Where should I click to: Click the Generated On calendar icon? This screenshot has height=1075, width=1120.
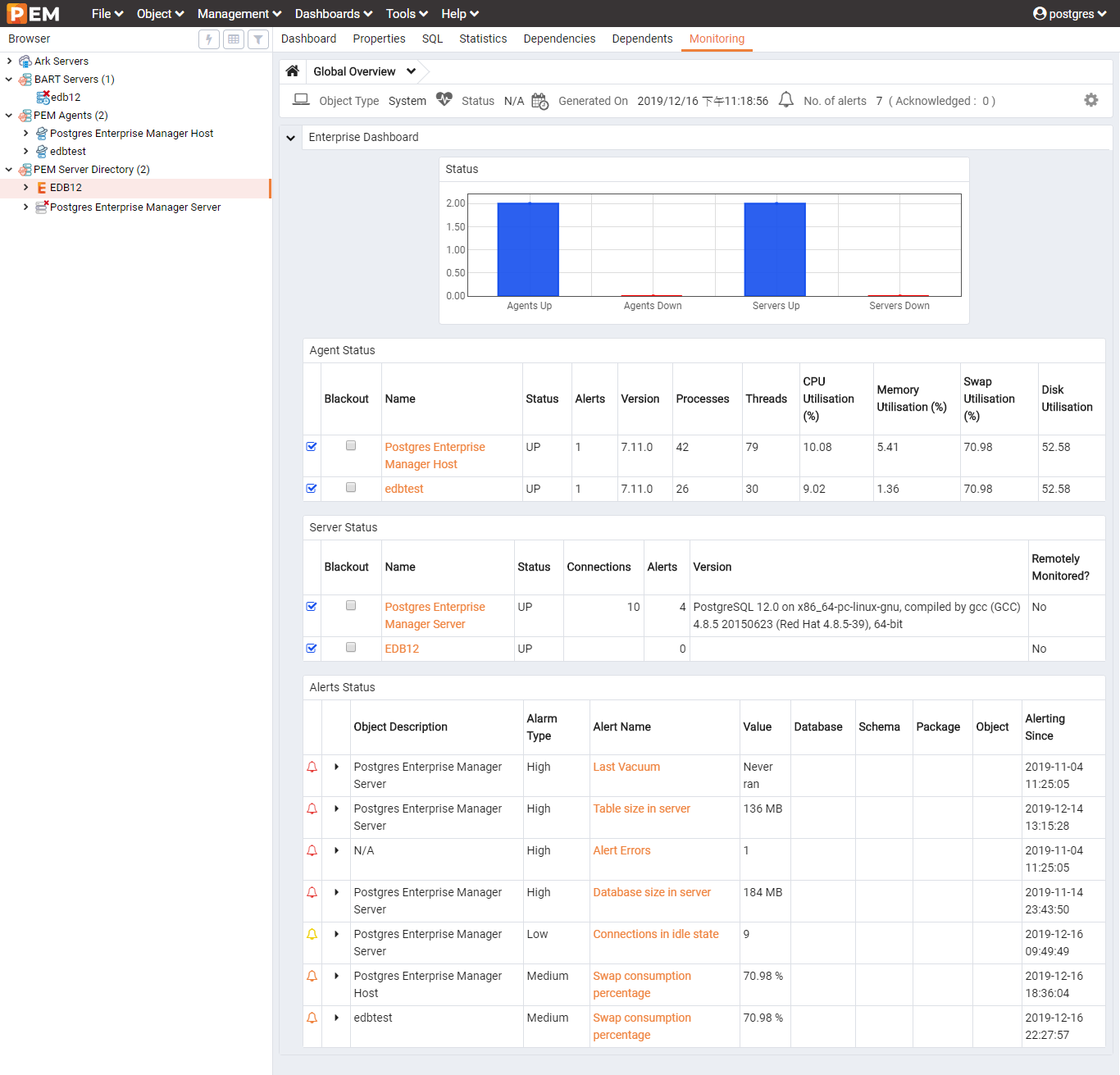tap(540, 101)
